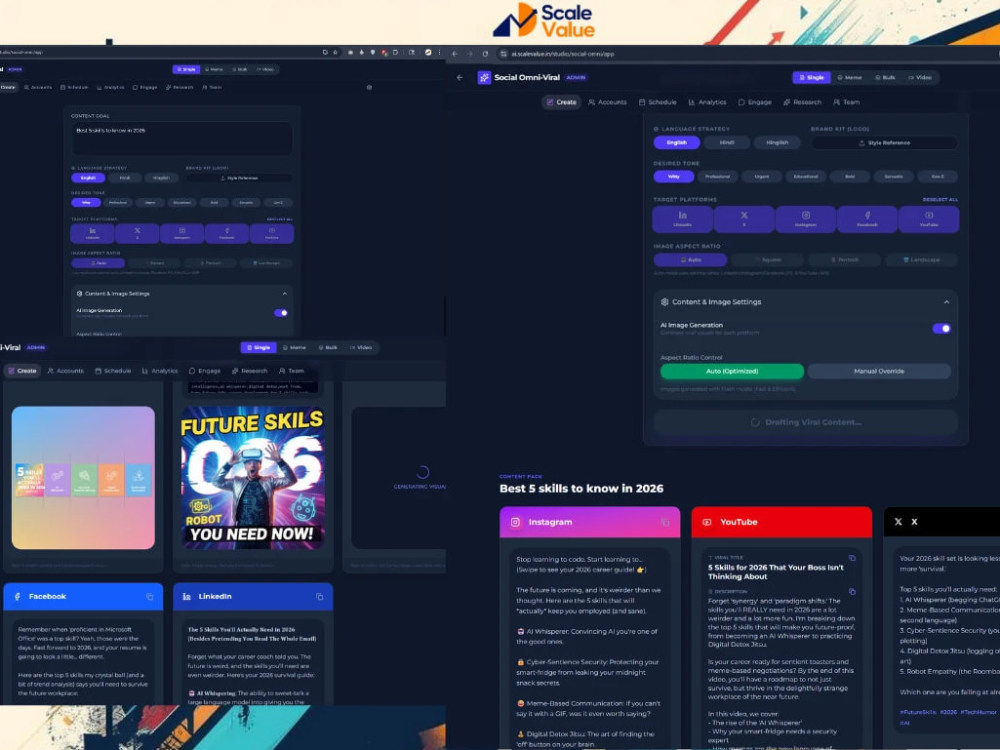Open the Analytics tab in right window
1000x750 pixels.
pos(707,102)
